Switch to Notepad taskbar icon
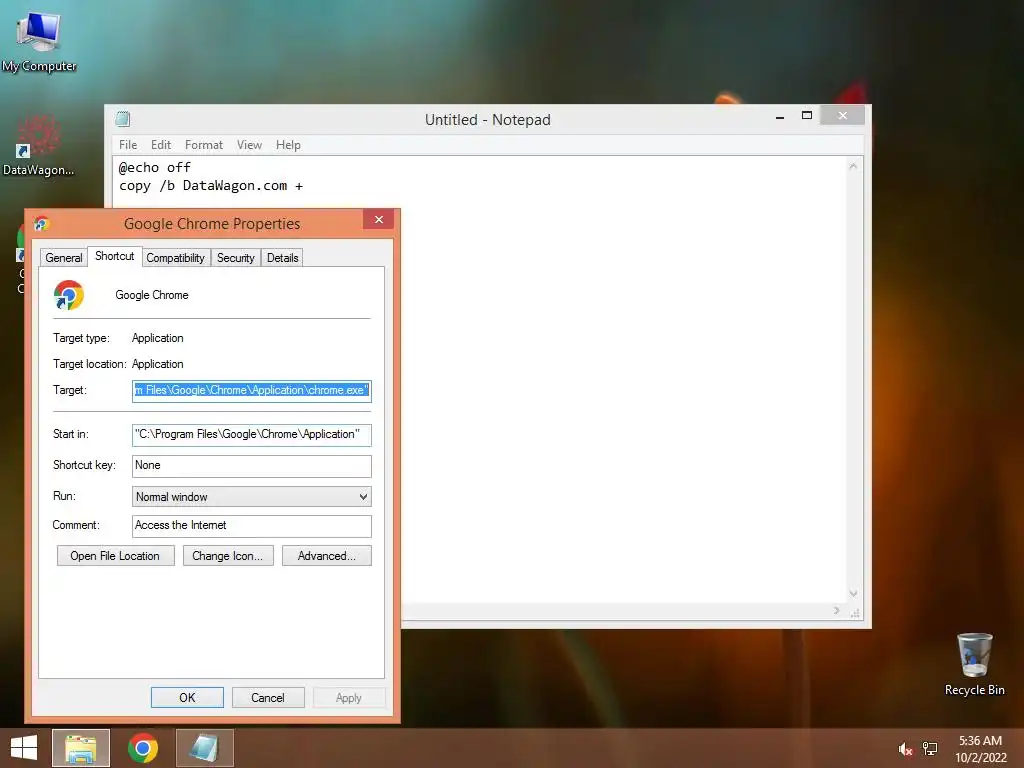 (204, 748)
